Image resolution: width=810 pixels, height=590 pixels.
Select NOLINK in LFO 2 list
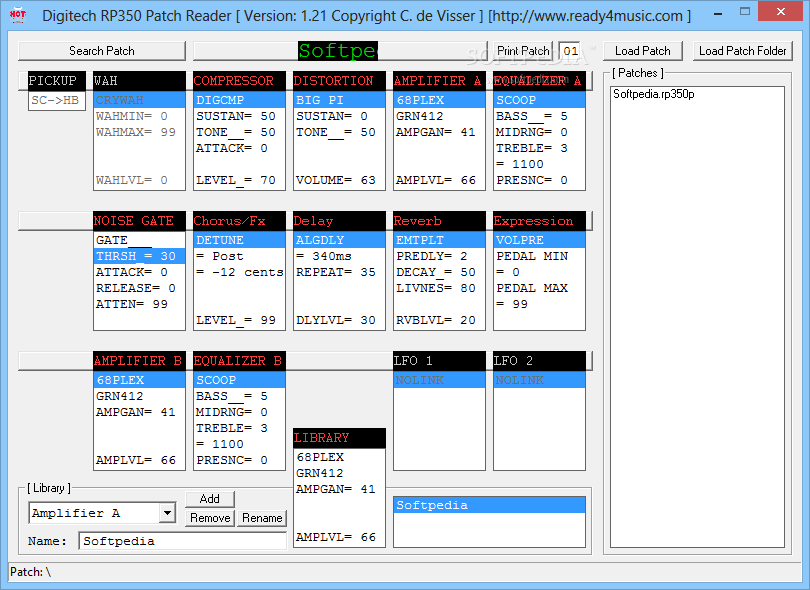pyautogui.click(x=539, y=380)
